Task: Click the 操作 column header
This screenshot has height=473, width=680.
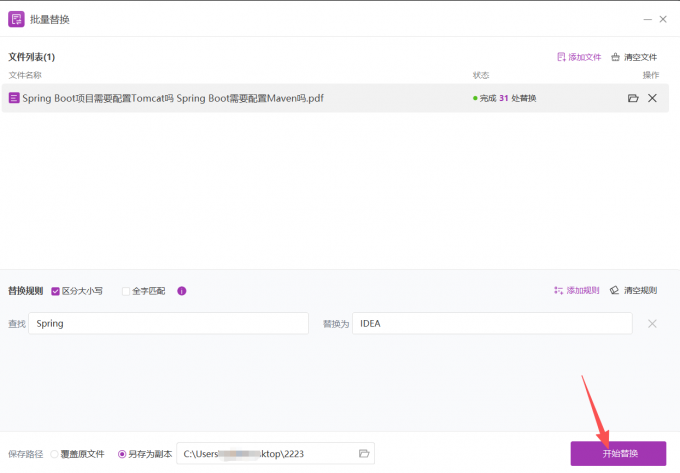Action: tap(651, 75)
